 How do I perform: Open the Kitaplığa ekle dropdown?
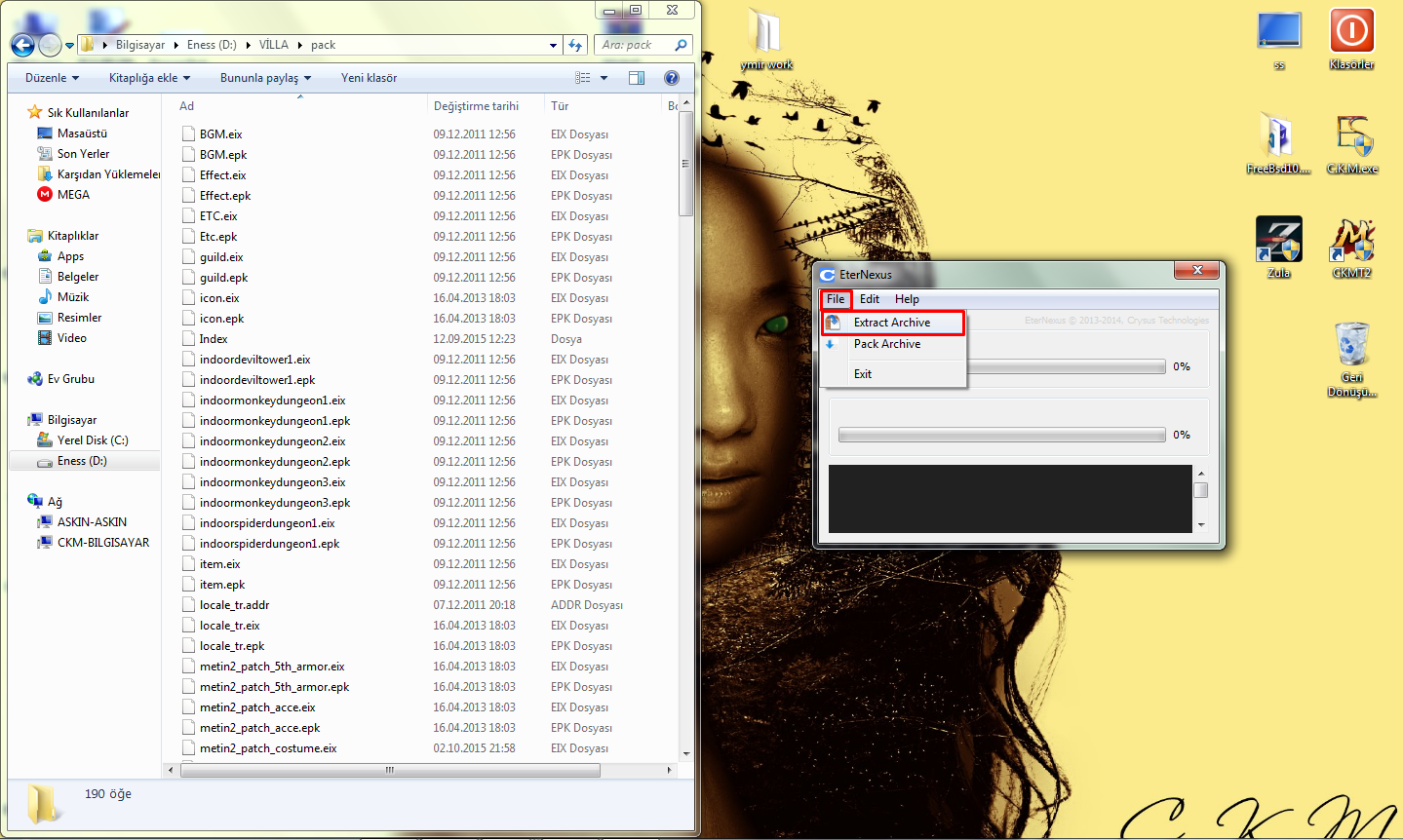click(x=149, y=78)
